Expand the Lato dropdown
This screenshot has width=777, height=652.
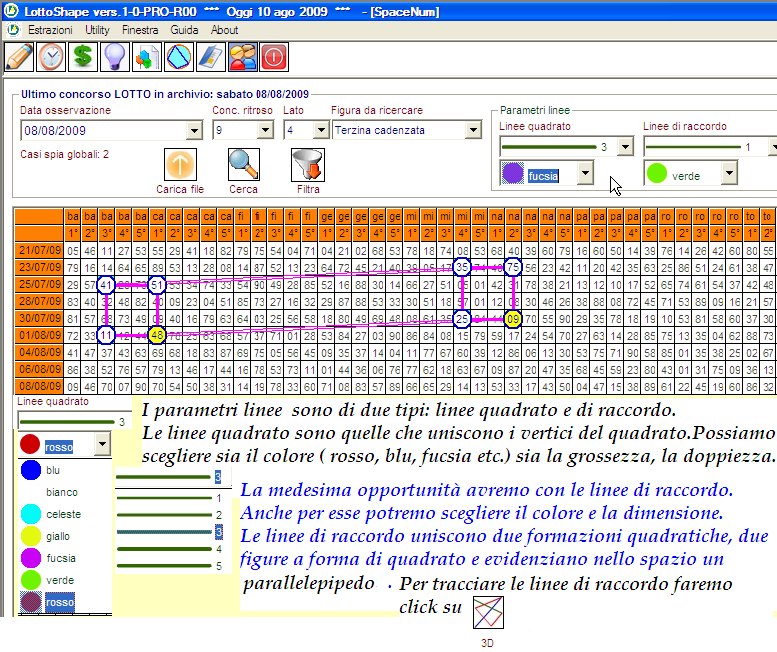point(321,131)
